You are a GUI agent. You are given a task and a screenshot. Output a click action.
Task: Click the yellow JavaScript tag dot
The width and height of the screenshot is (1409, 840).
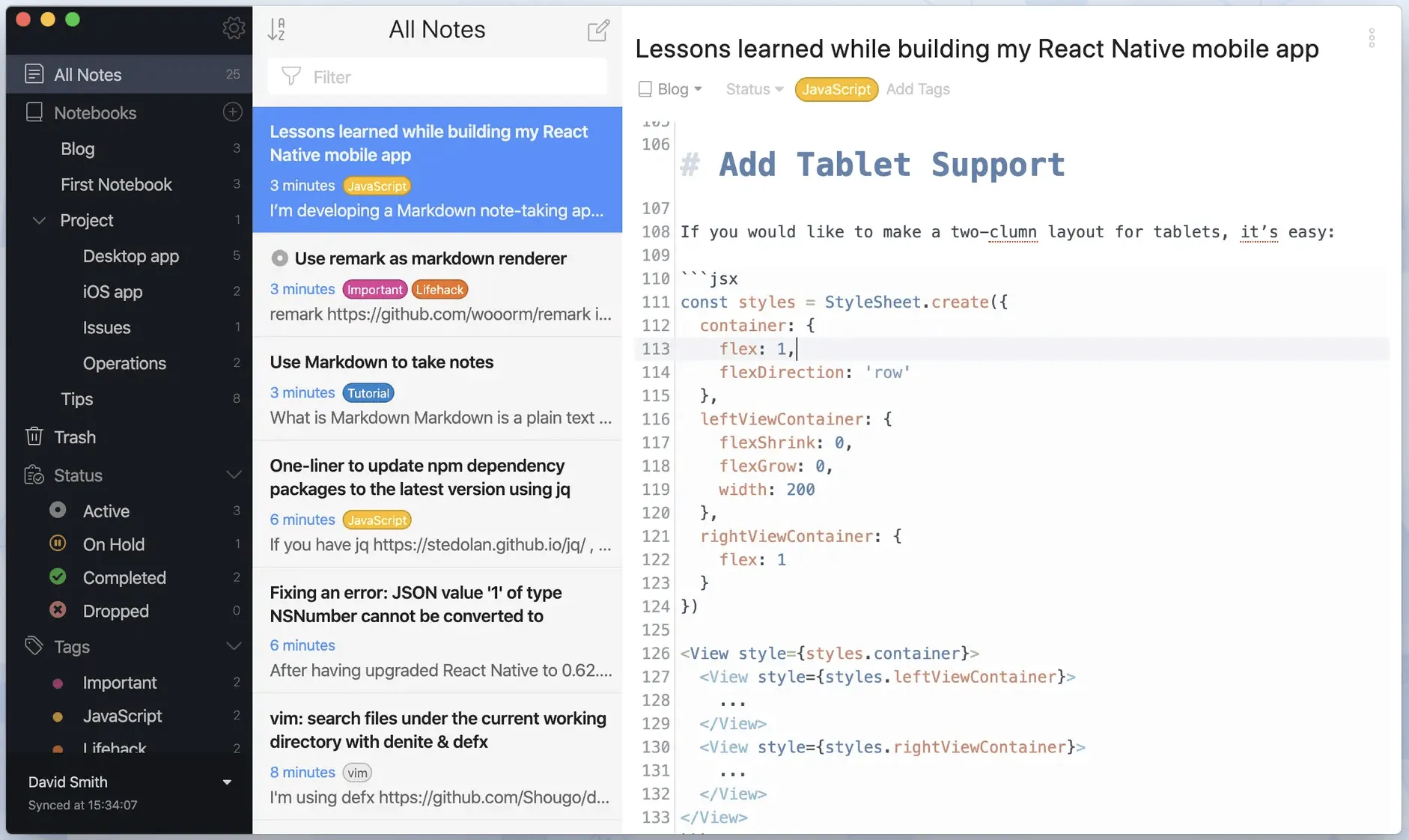(58, 716)
